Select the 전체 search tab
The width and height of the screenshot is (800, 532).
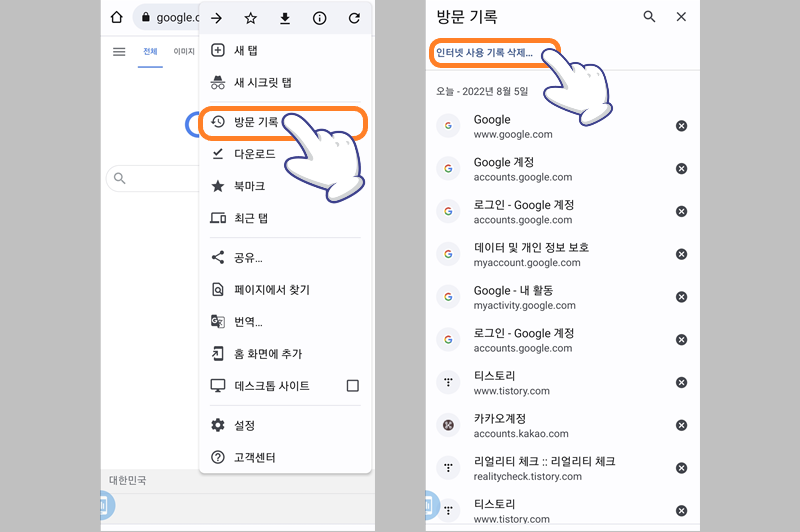point(150,52)
